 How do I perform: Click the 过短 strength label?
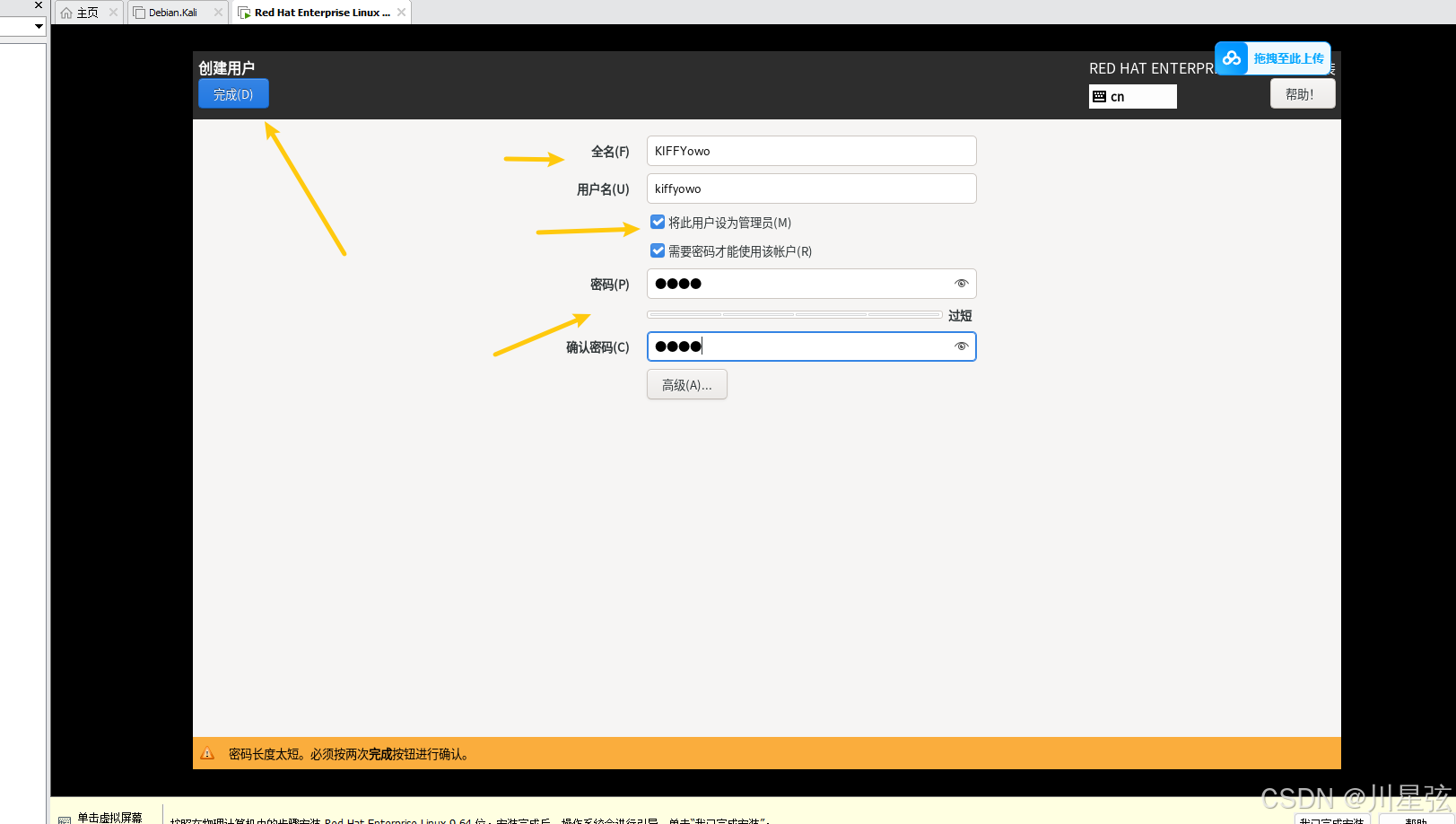click(960, 316)
